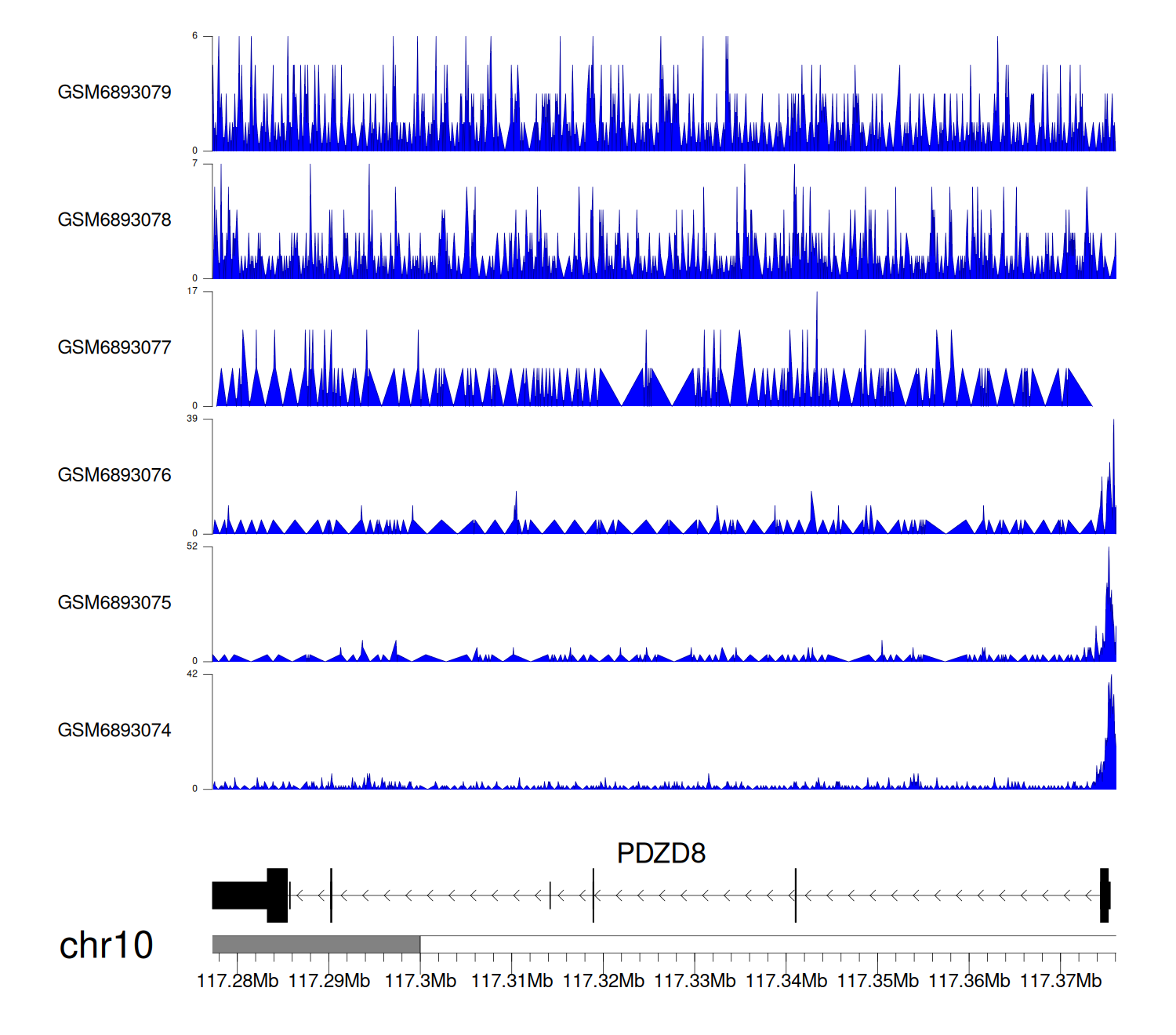The width and height of the screenshot is (1176, 1035).
Task: Click the GSM6893079 track label
Action: pos(114,93)
